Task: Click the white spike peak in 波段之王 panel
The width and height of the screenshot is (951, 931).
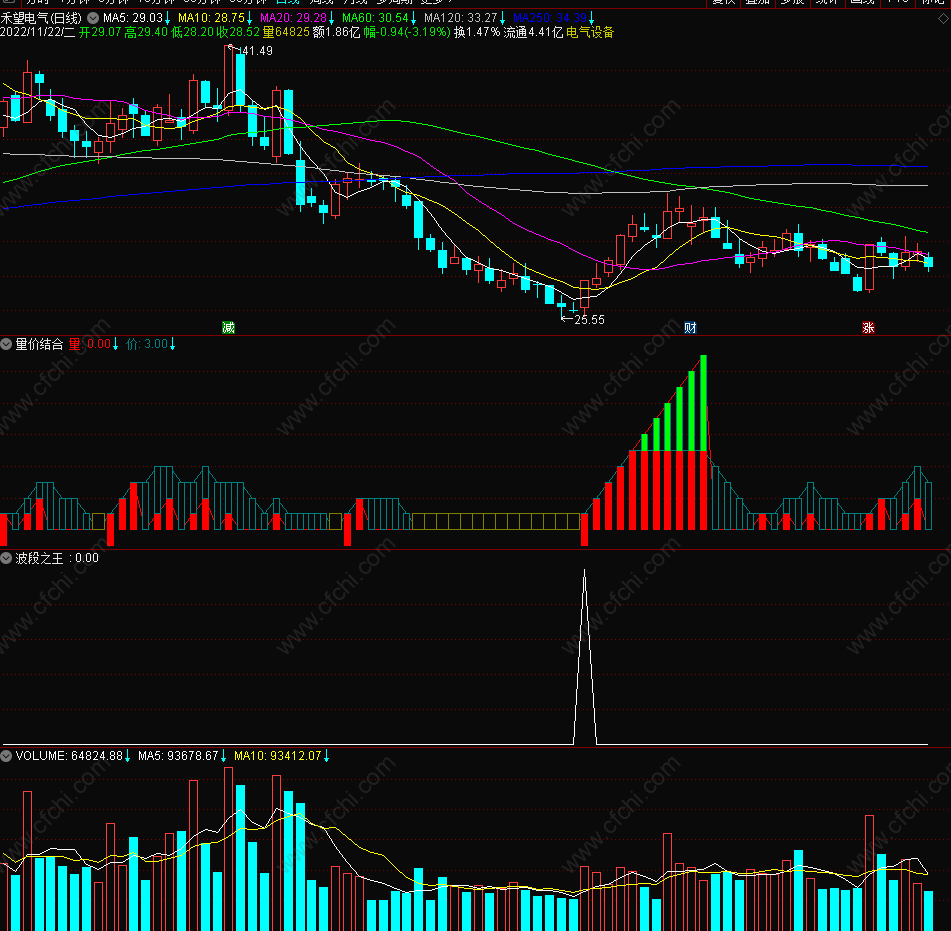Action: pos(585,571)
